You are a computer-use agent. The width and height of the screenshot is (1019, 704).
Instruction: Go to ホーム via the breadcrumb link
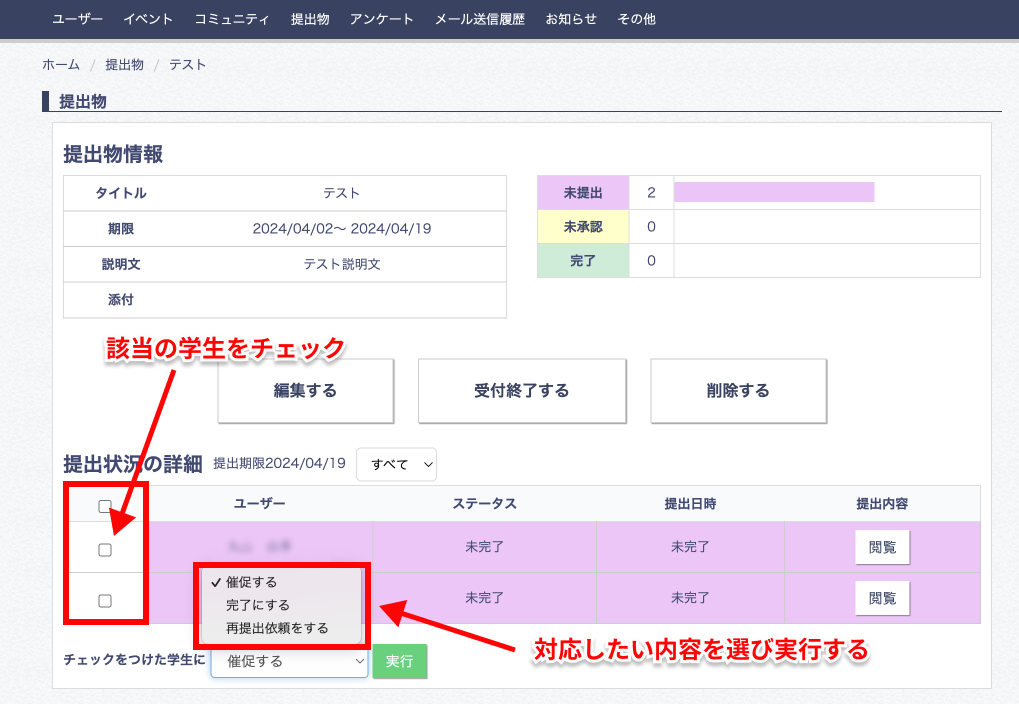pyautogui.click(x=60, y=64)
